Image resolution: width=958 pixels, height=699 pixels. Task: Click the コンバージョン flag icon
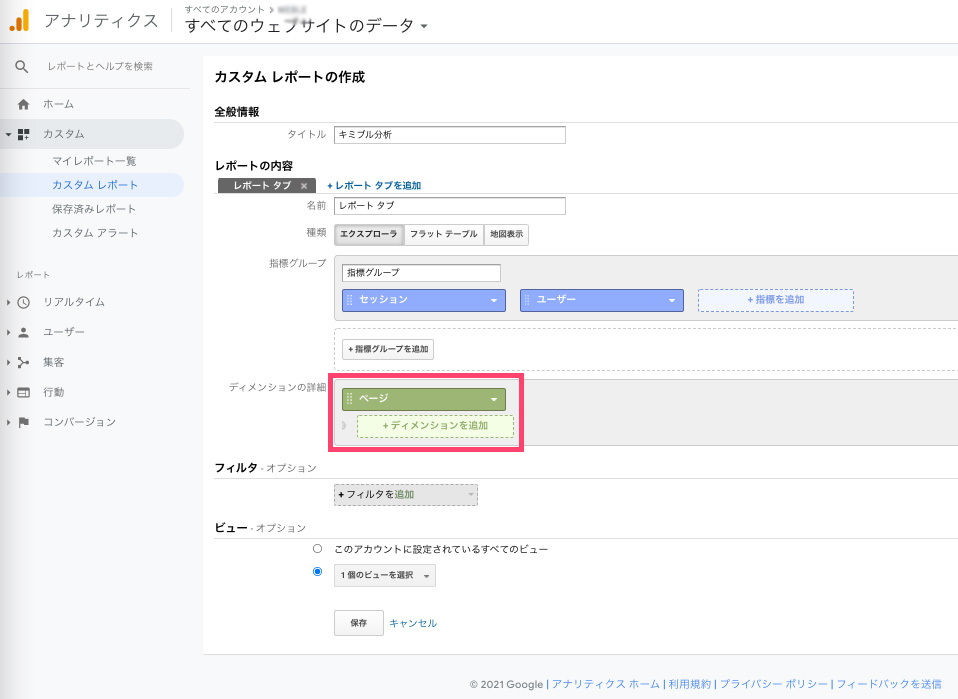[23, 422]
